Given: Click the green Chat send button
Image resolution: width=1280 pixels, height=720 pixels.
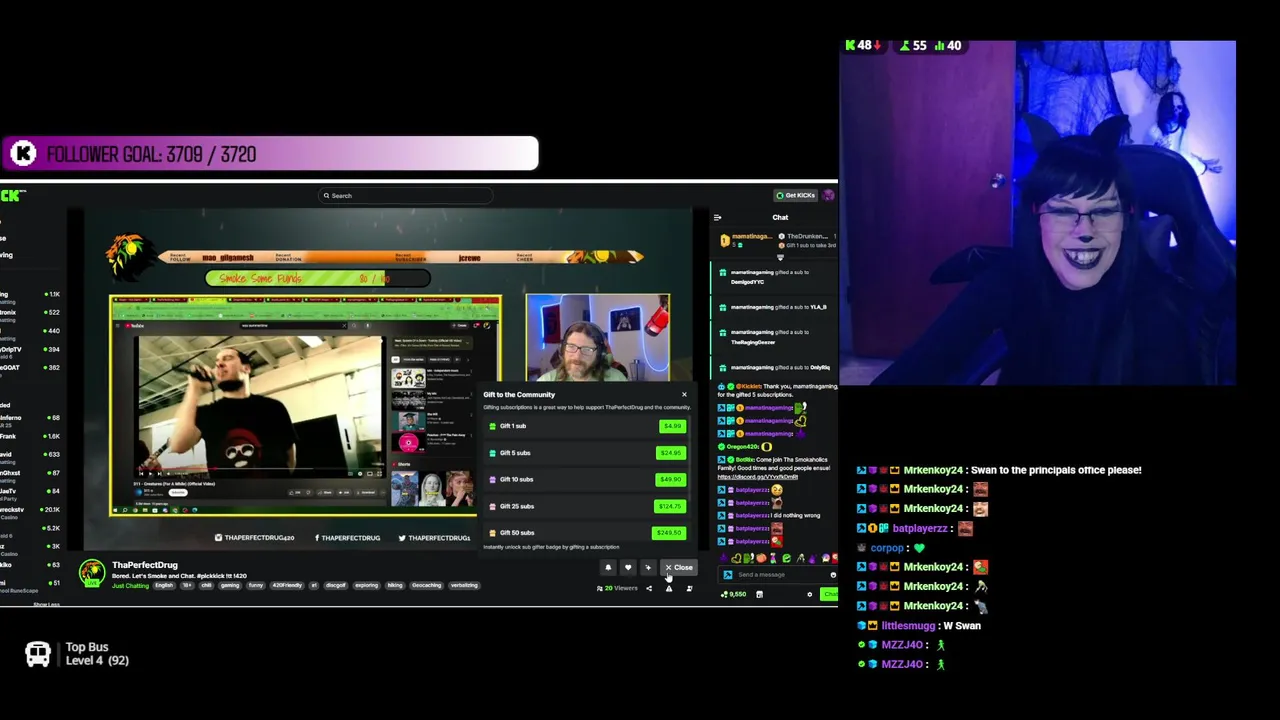Looking at the screenshot, I should (829, 595).
